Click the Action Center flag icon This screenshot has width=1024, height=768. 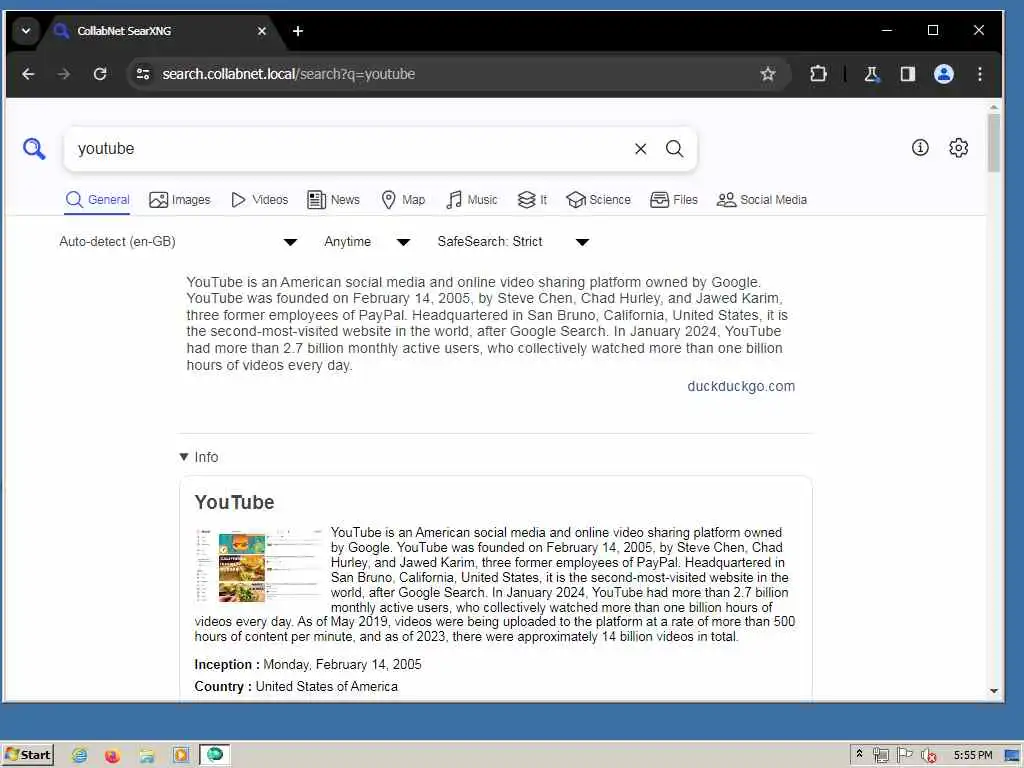(x=904, y=756)
